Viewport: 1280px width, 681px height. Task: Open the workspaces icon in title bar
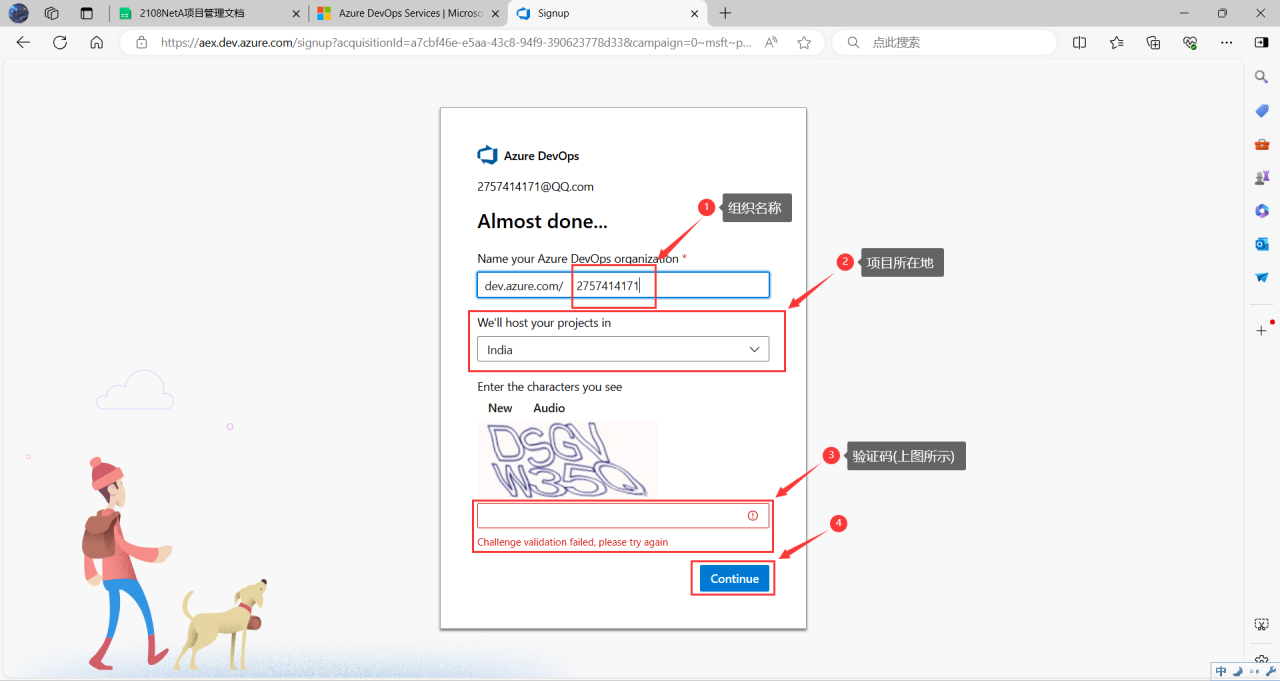click(x=52, y=13)
